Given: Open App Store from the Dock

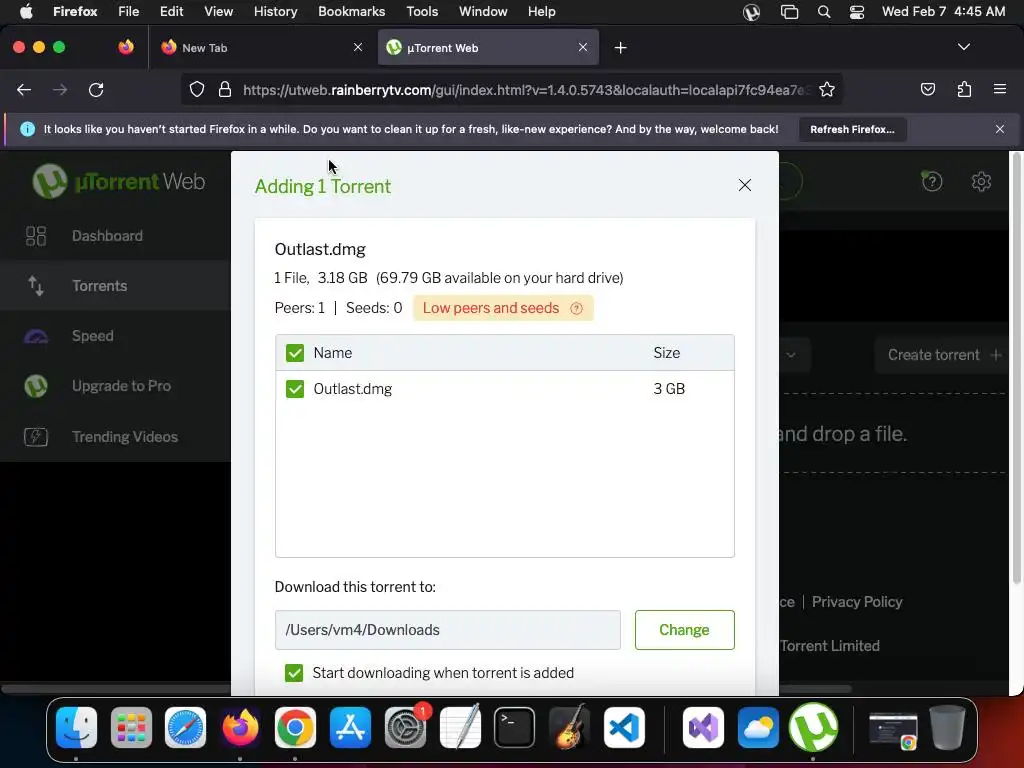Looking at the screenshot, I should click(x=350, y=727).
